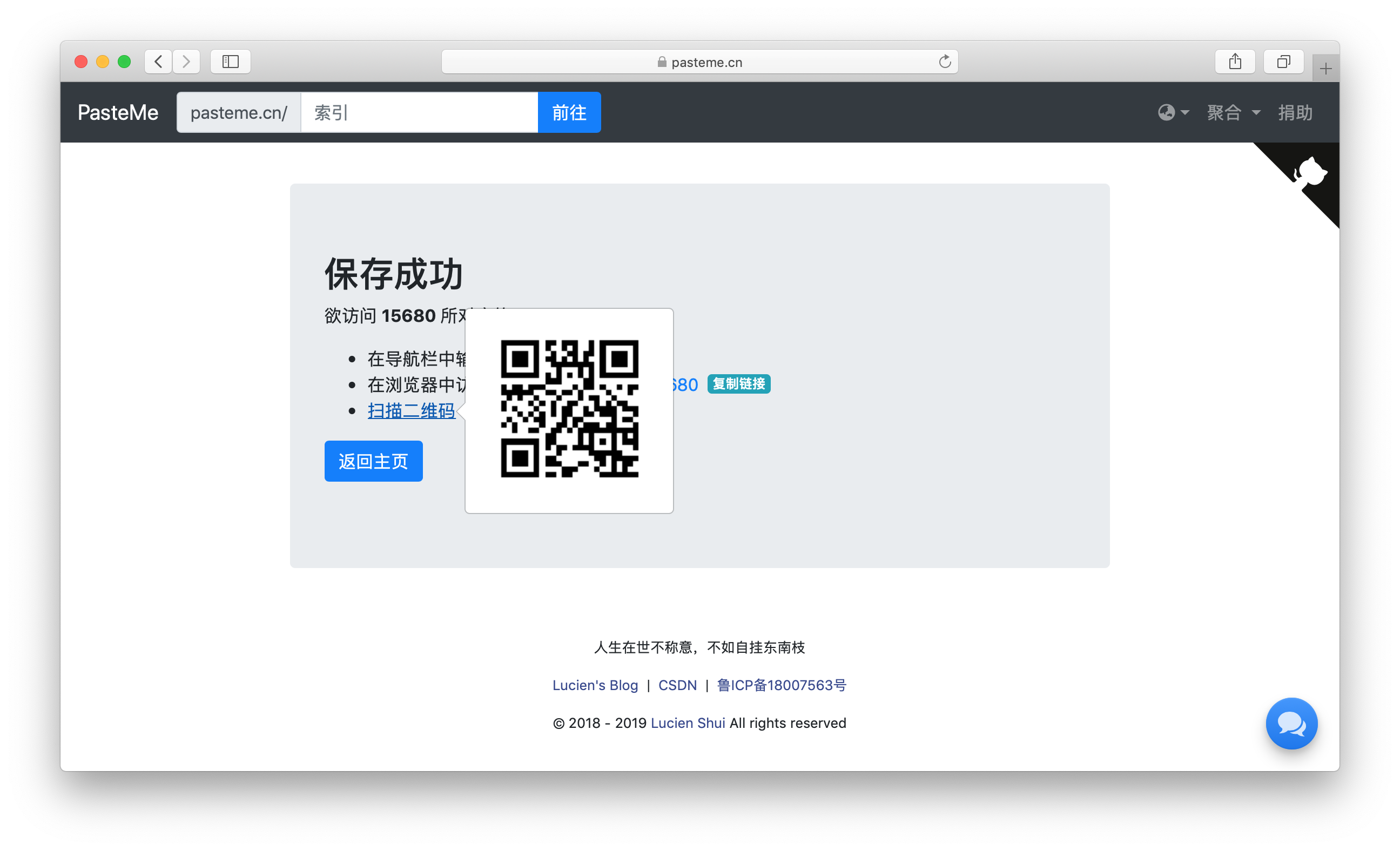This screenshot has width=1400, height=851.
Task: Click the 返回主页 button
Action: point(373,461)
